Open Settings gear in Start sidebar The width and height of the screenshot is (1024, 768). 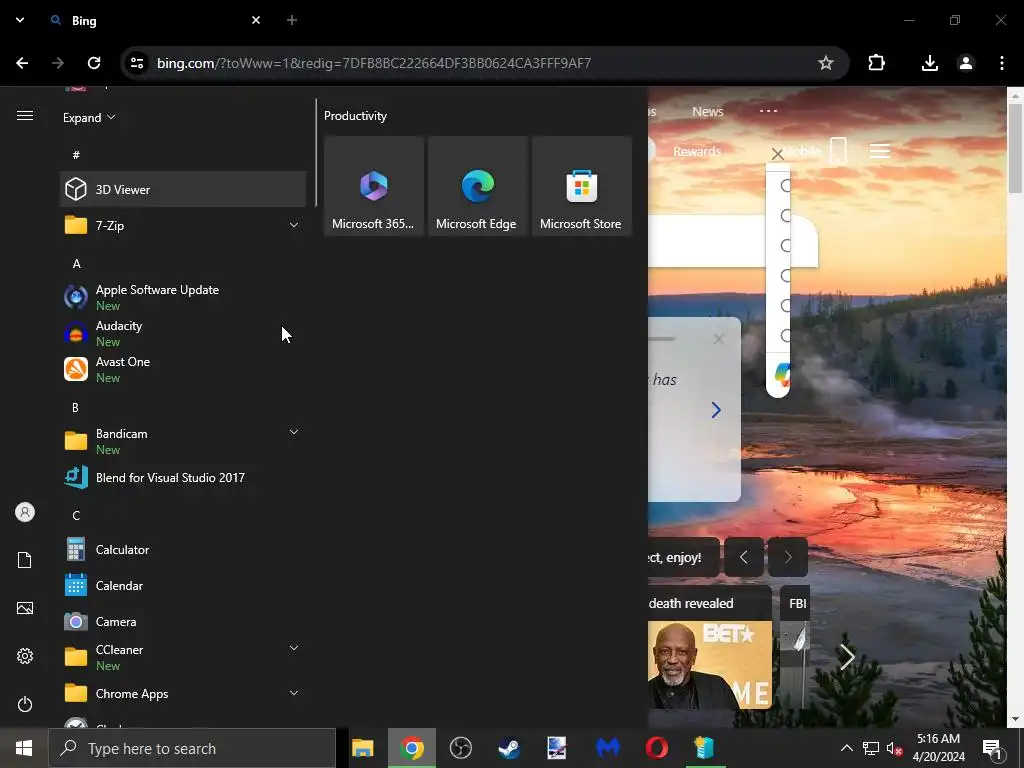coord(25,656)
